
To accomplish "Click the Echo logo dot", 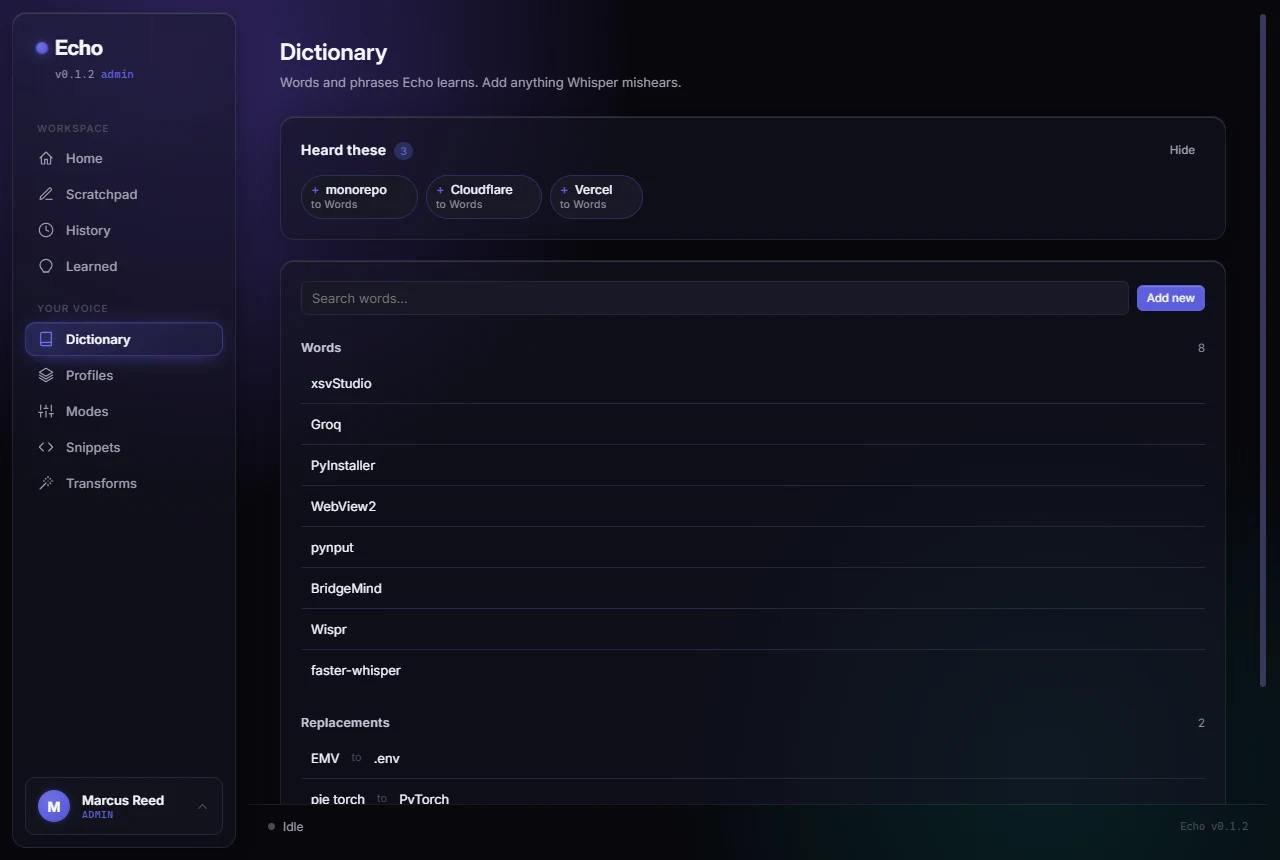I will click(42, 48).
